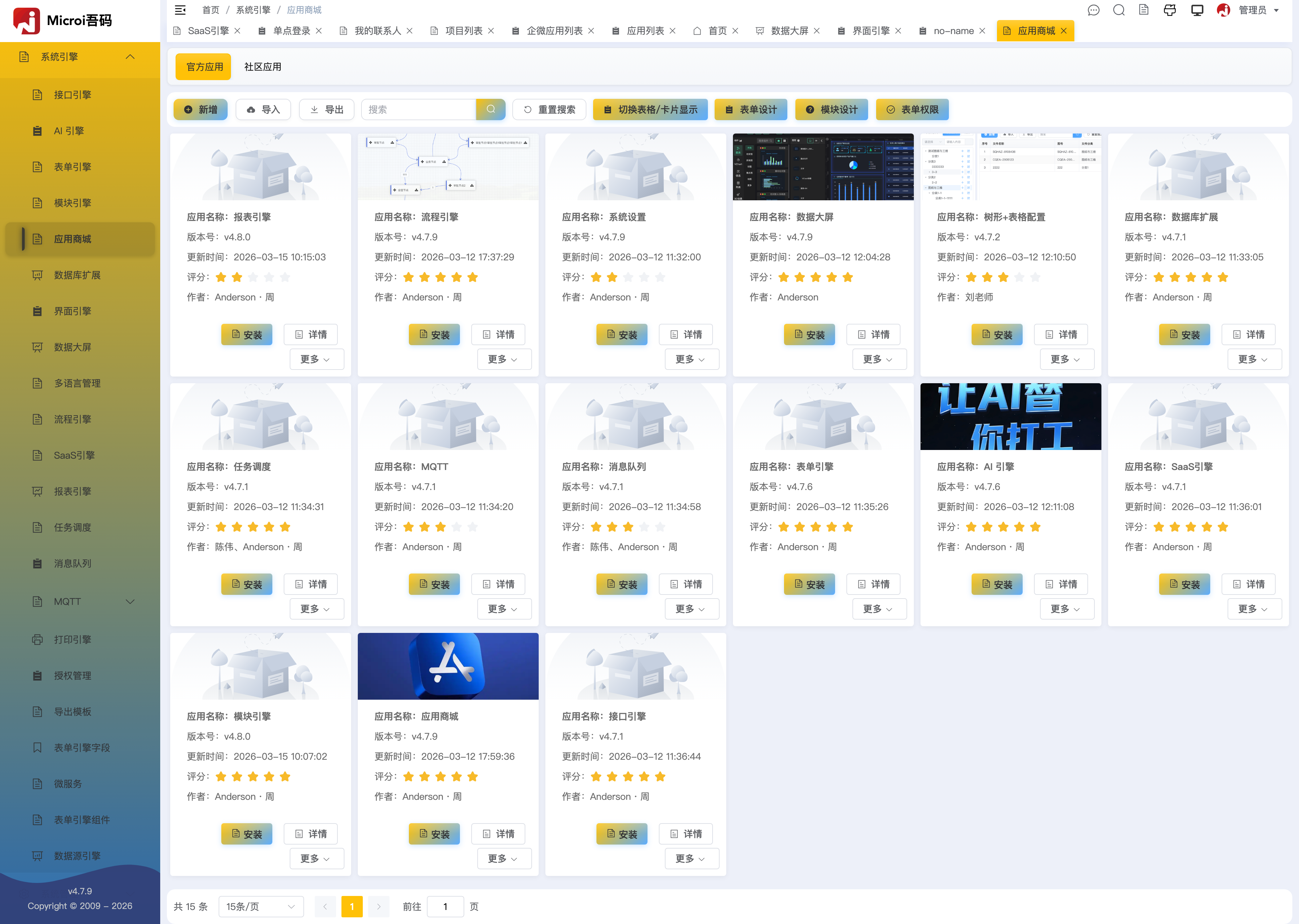The height and width of the screenshot is (924, 1299).
Task: Click 安装 on the 数据大屏 card
Action: pyautogui.click(x=809, y=334)
